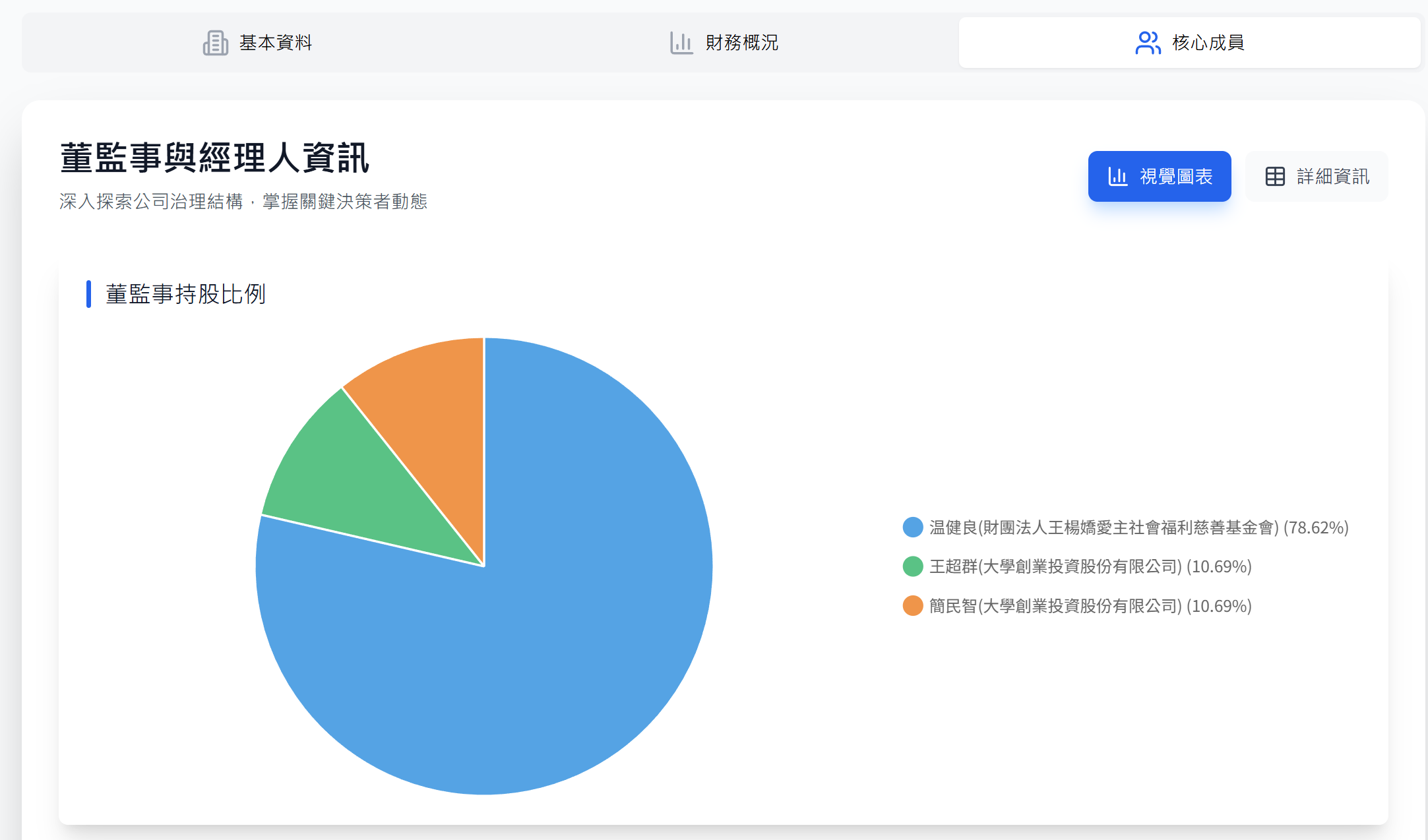Viewport: 1428px width, 840px height.
Task: Click the orange legend dot for 簡民智
Action: pyautogui.click(x=912, y=606)
